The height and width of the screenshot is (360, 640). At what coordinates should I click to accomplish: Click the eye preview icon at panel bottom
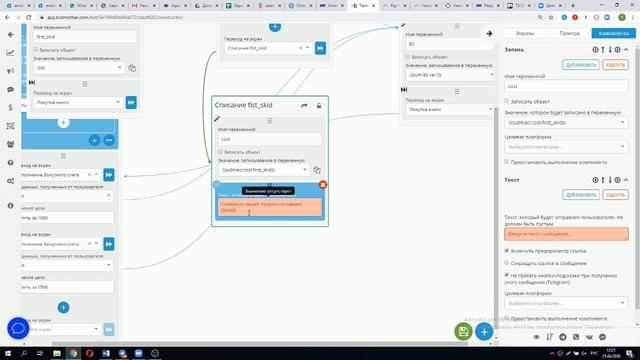[x=536, y=337]
